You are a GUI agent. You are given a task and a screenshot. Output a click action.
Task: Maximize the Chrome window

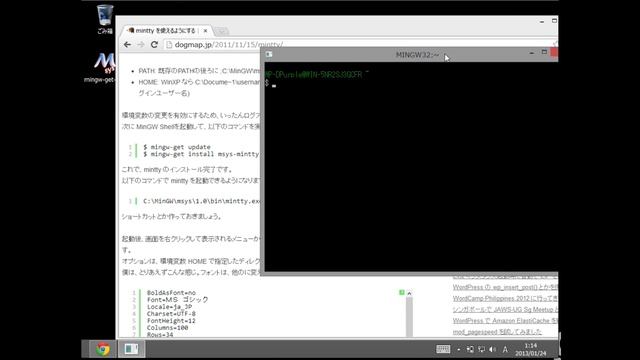[x=554, y=21]
